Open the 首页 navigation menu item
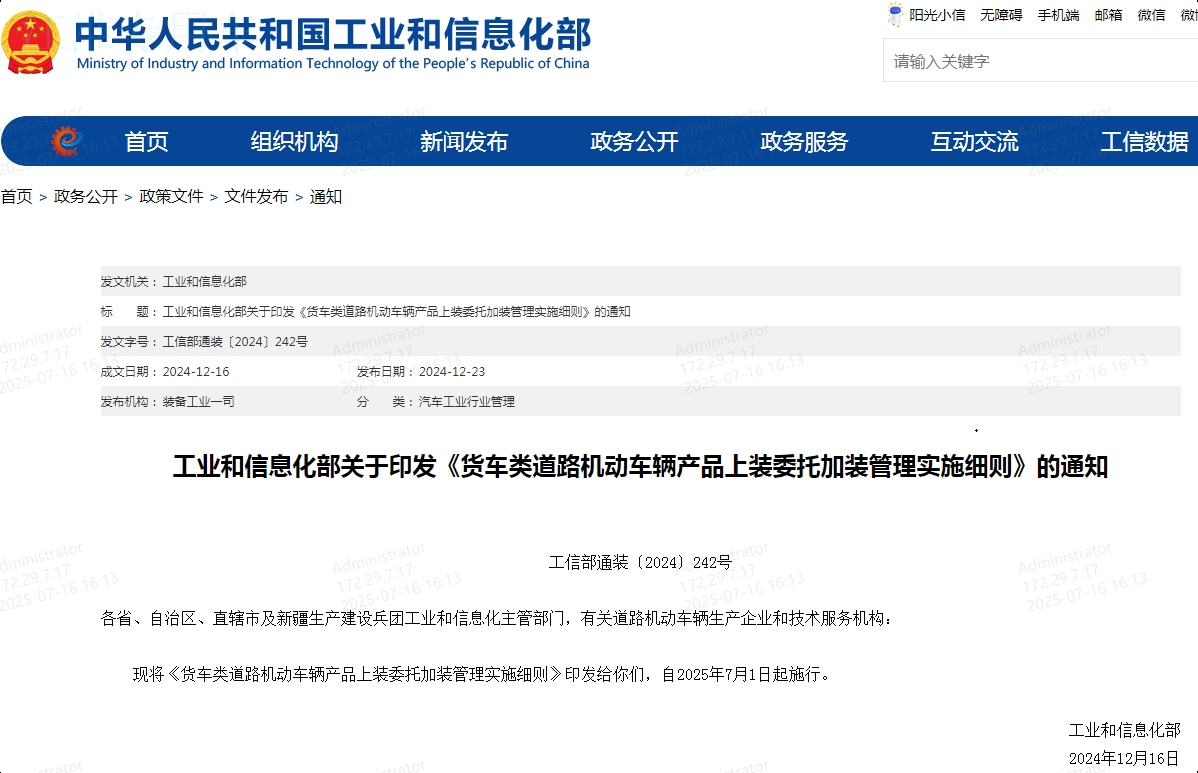The width and height of the screenshot is (1198, 773). pos(146,141)
